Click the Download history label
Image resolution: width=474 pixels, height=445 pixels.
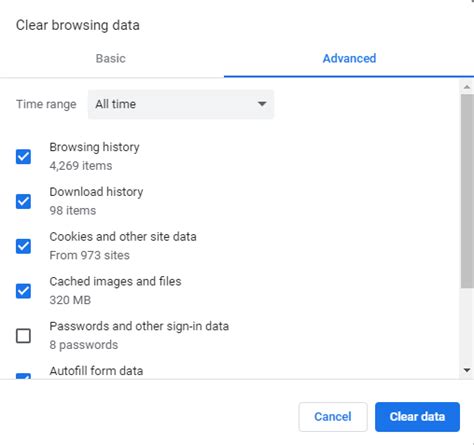[96, 192]
